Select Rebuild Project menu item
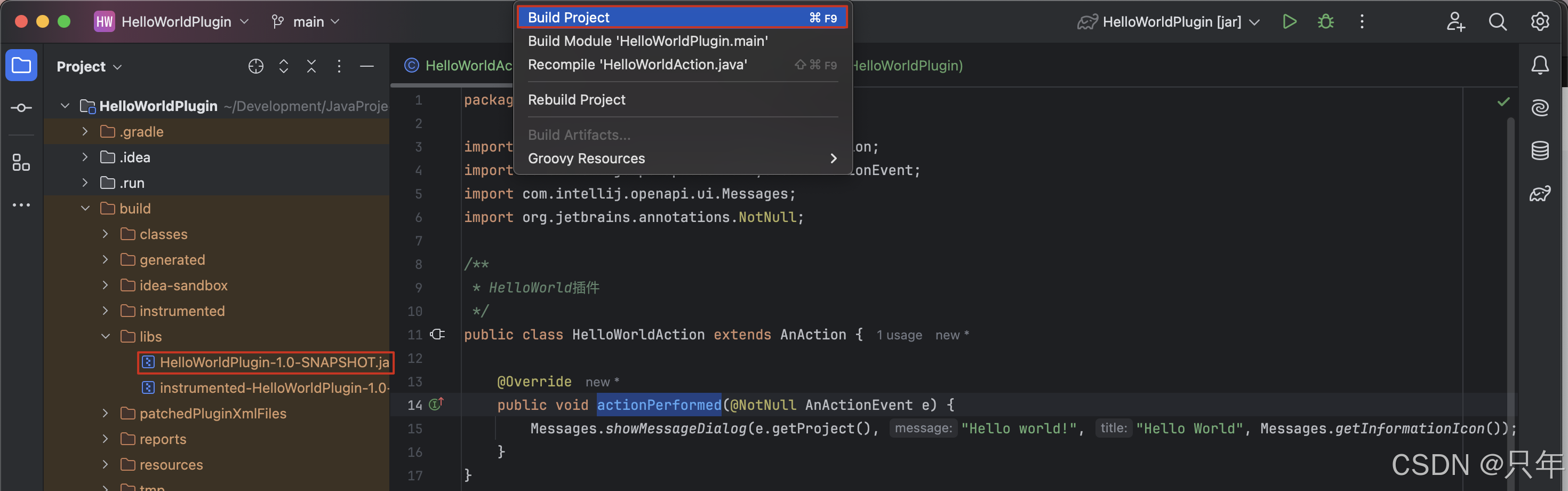The height and width of the screenshot is (491, 1568). pos(682,99)
